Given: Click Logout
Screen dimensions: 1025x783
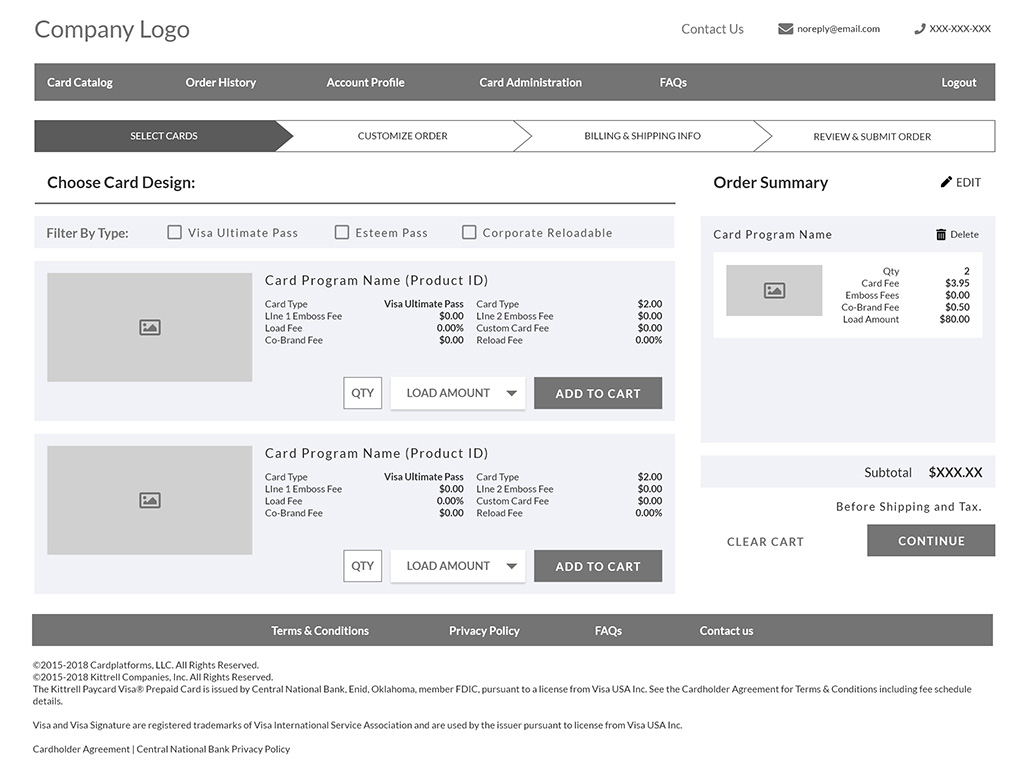Looking at the screenshot, I should 958,82.
